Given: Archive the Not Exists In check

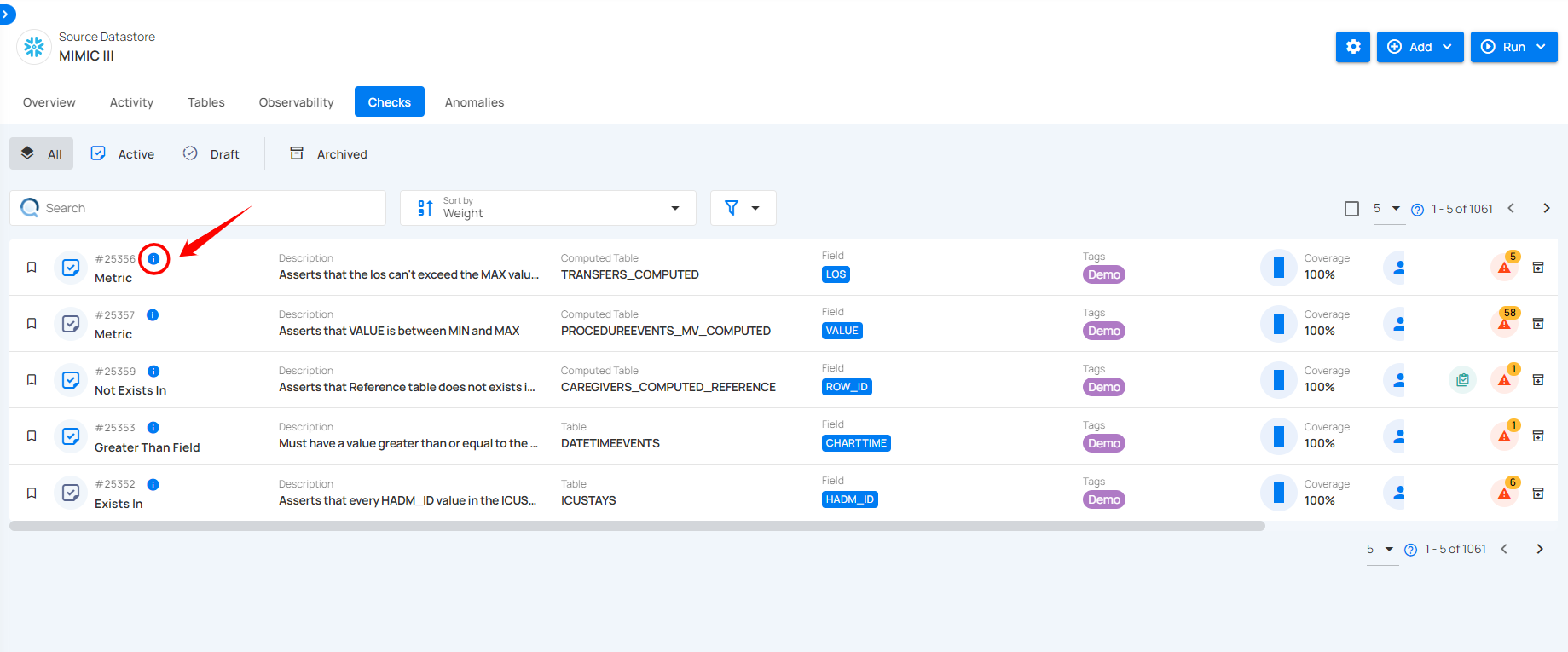Looking at the screenshot, I should point(1538,380).
